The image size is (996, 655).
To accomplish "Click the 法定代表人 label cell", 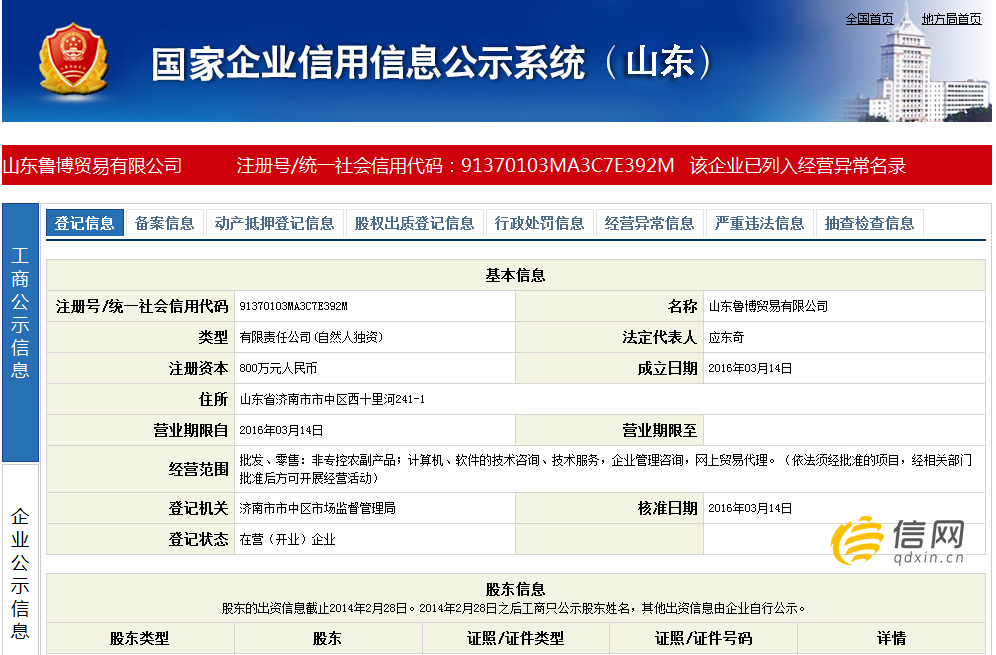I will pos(609,337).
